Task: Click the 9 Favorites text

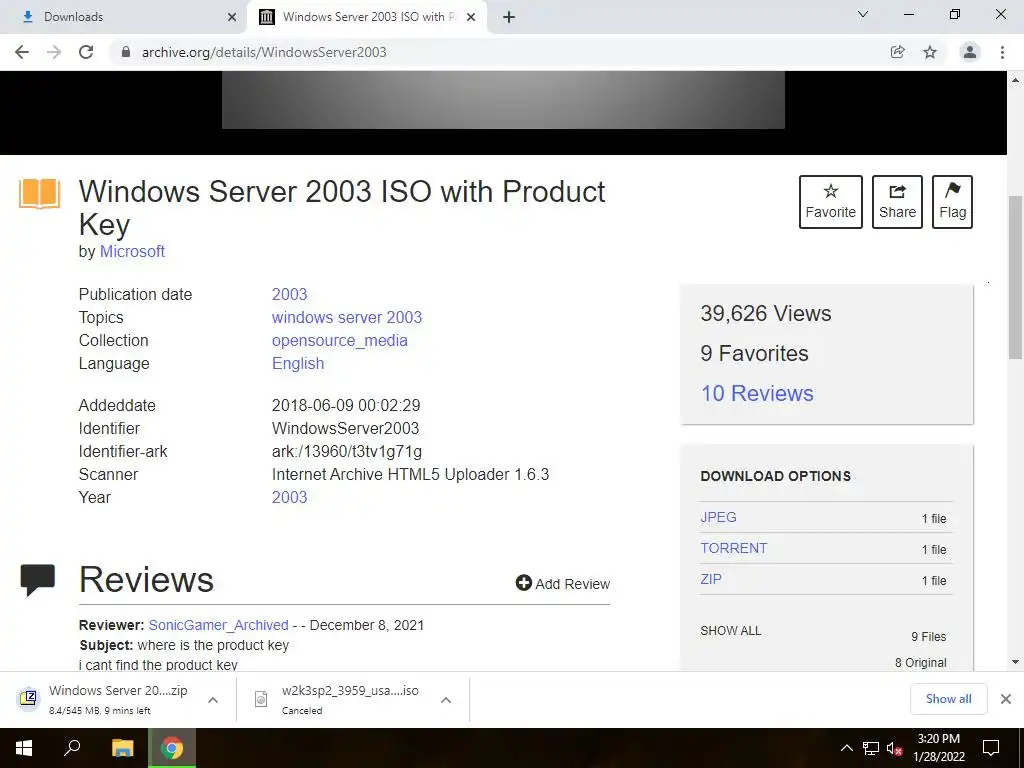Action: tap(754, 353)
